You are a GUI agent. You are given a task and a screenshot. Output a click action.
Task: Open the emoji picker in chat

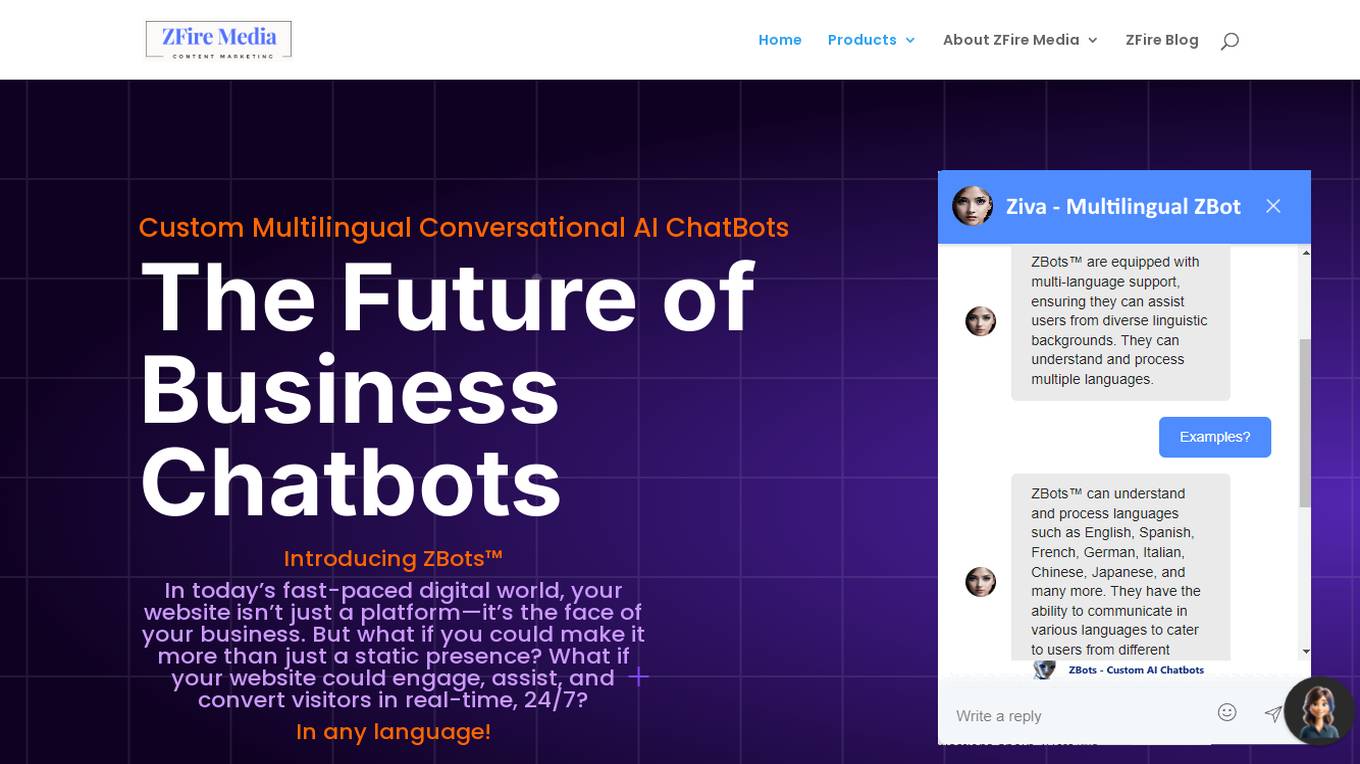pyautogui.click(x=1227, y=712)
